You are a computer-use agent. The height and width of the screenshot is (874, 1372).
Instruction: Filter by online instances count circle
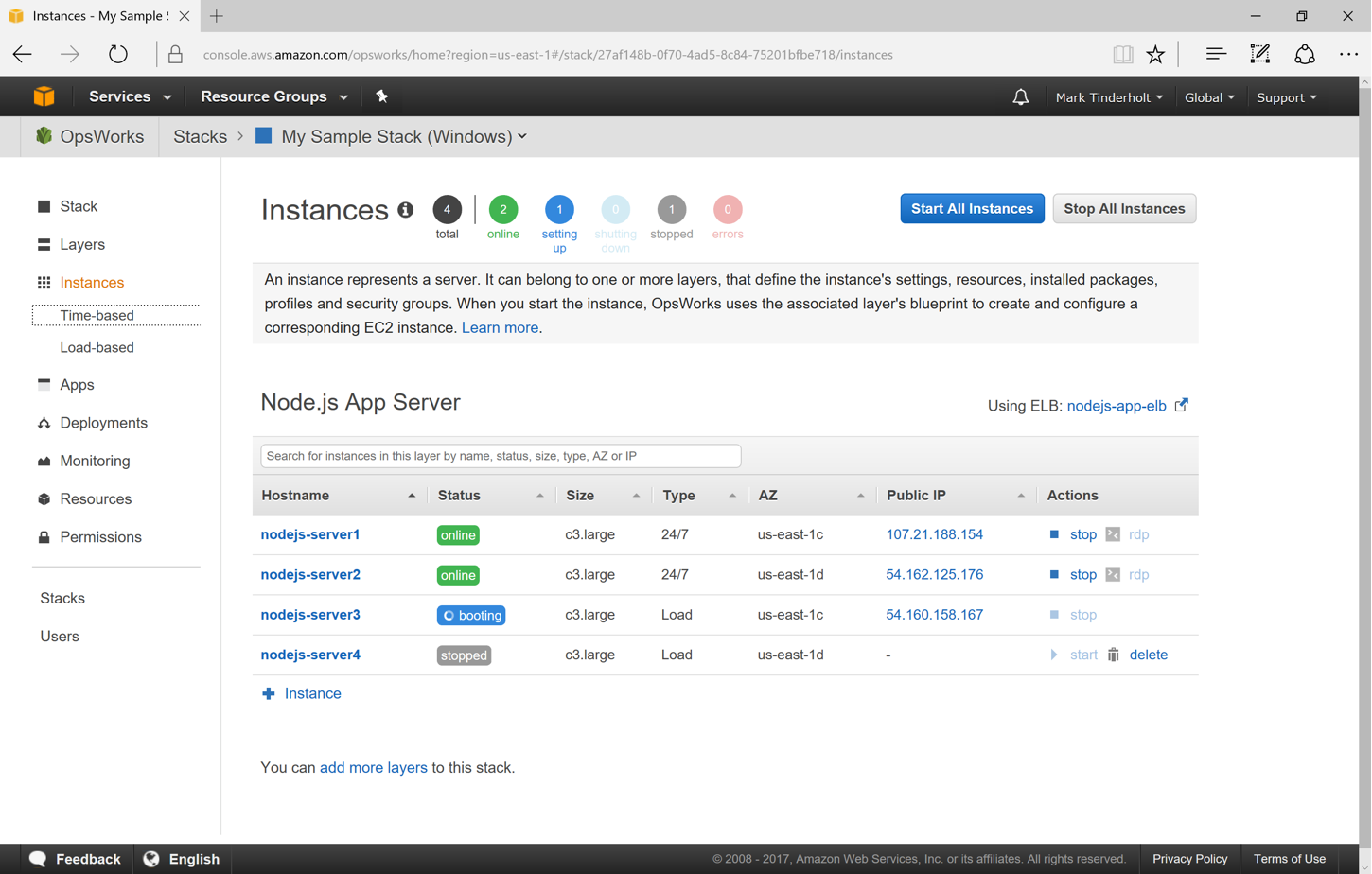503,209
